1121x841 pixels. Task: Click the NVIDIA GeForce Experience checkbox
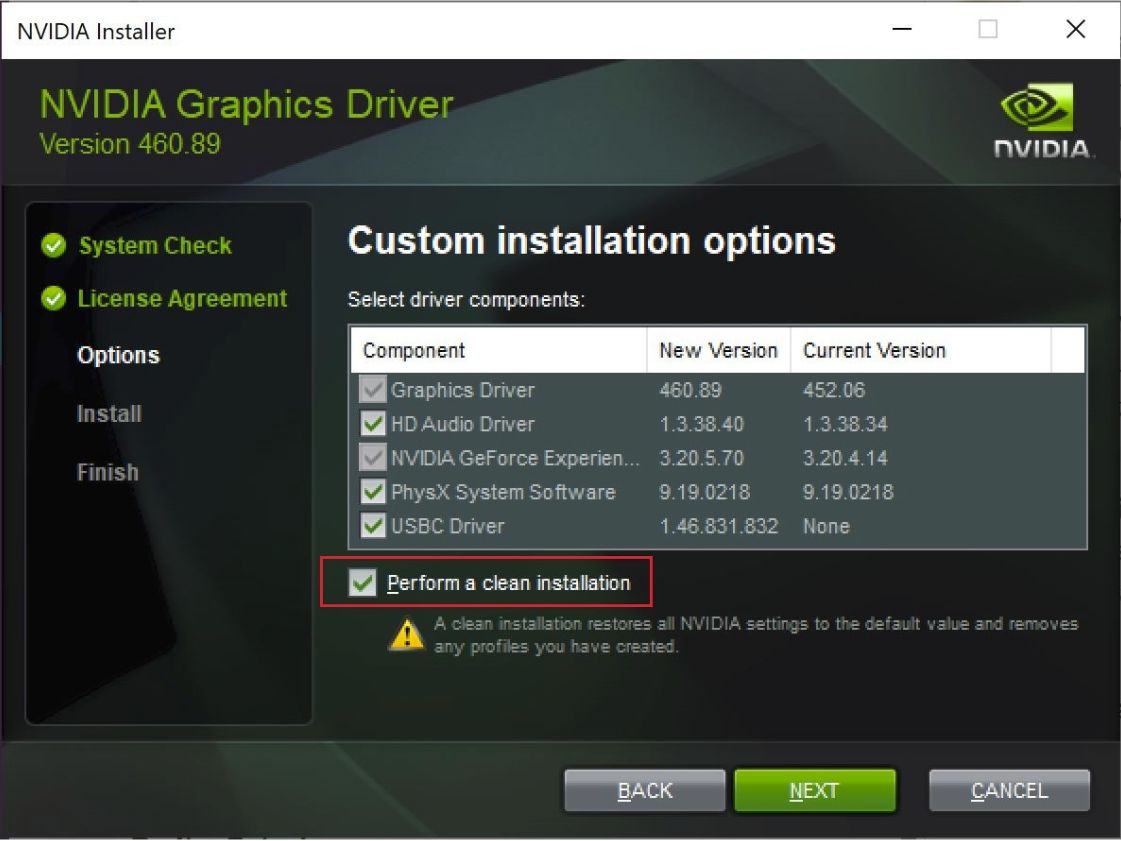[373, 458]
